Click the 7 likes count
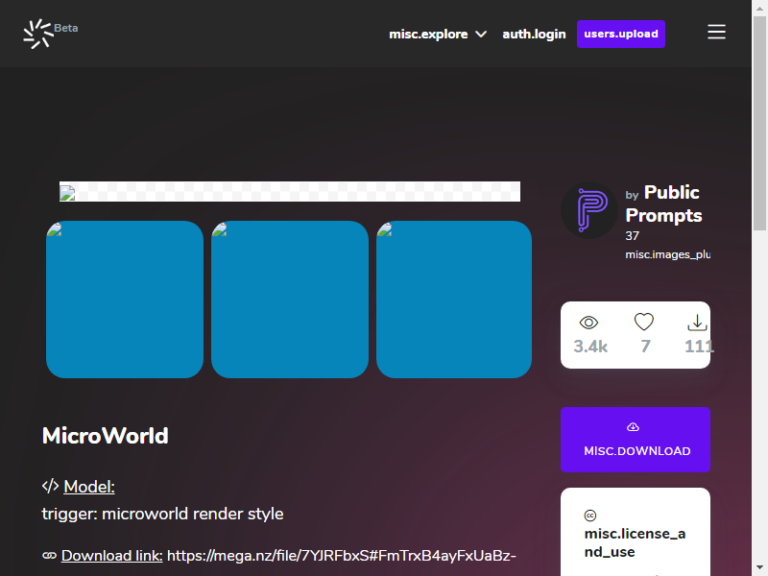This screenshot has width=768, height=576. (x=646, y=346)
